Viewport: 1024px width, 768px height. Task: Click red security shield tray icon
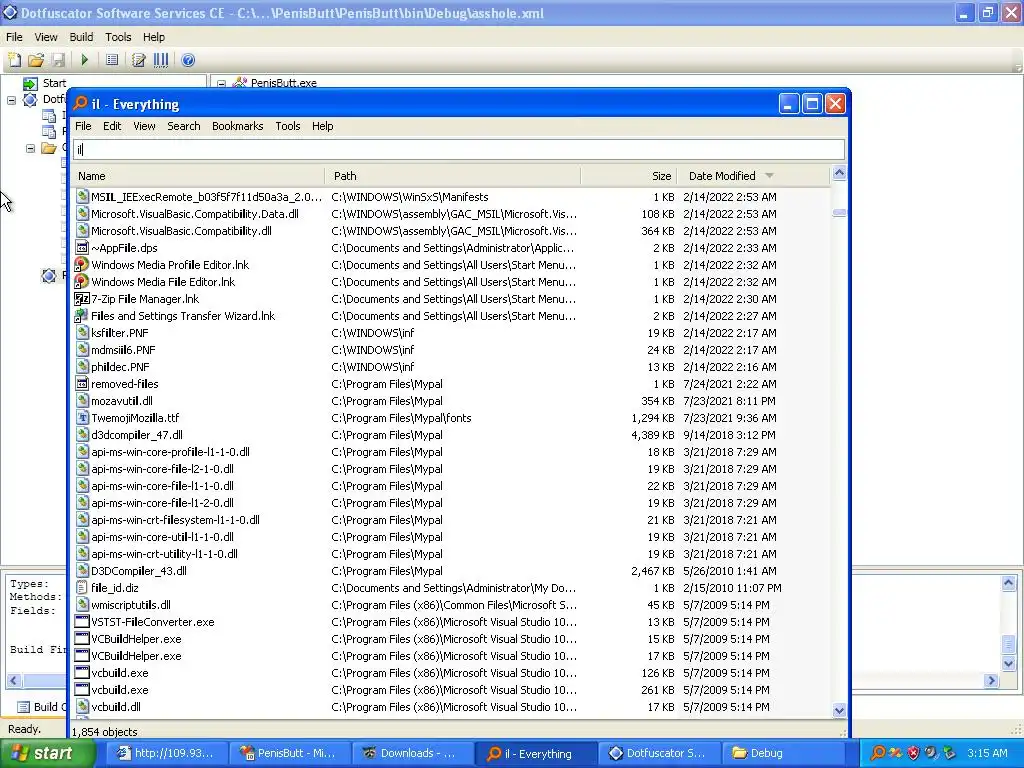pos(913,754)
